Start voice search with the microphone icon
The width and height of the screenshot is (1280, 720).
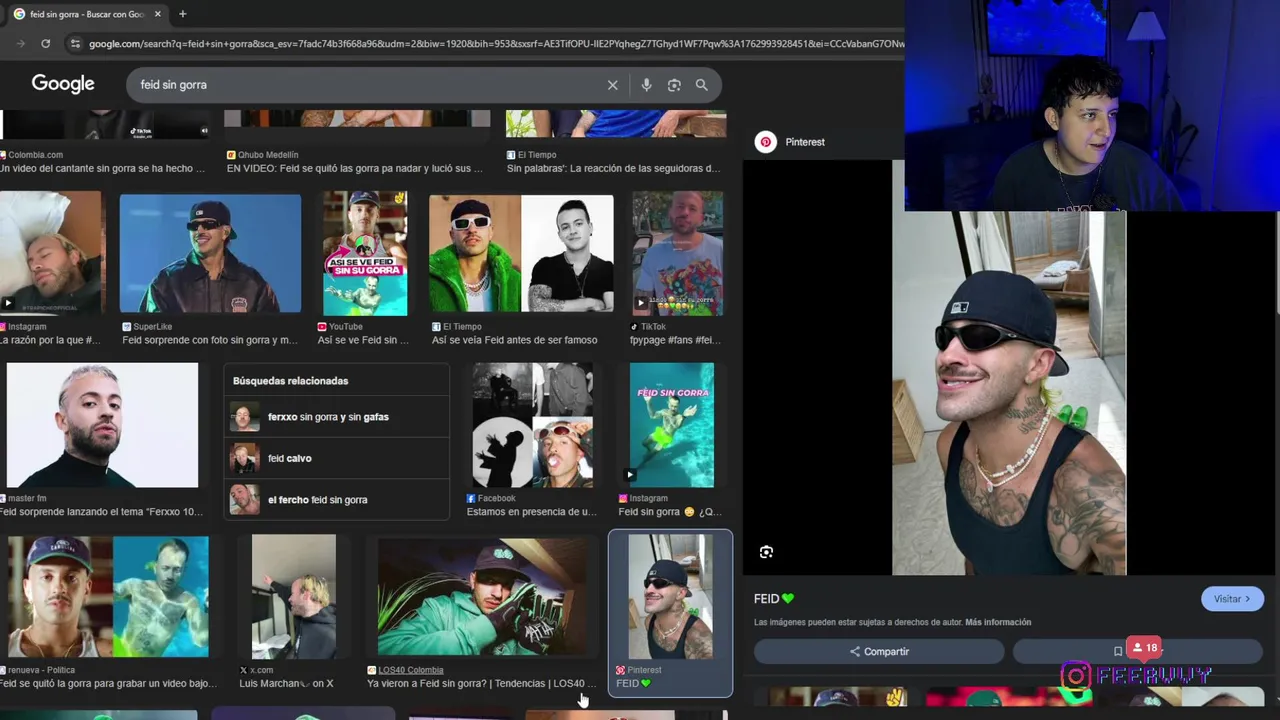click(646, 85)
